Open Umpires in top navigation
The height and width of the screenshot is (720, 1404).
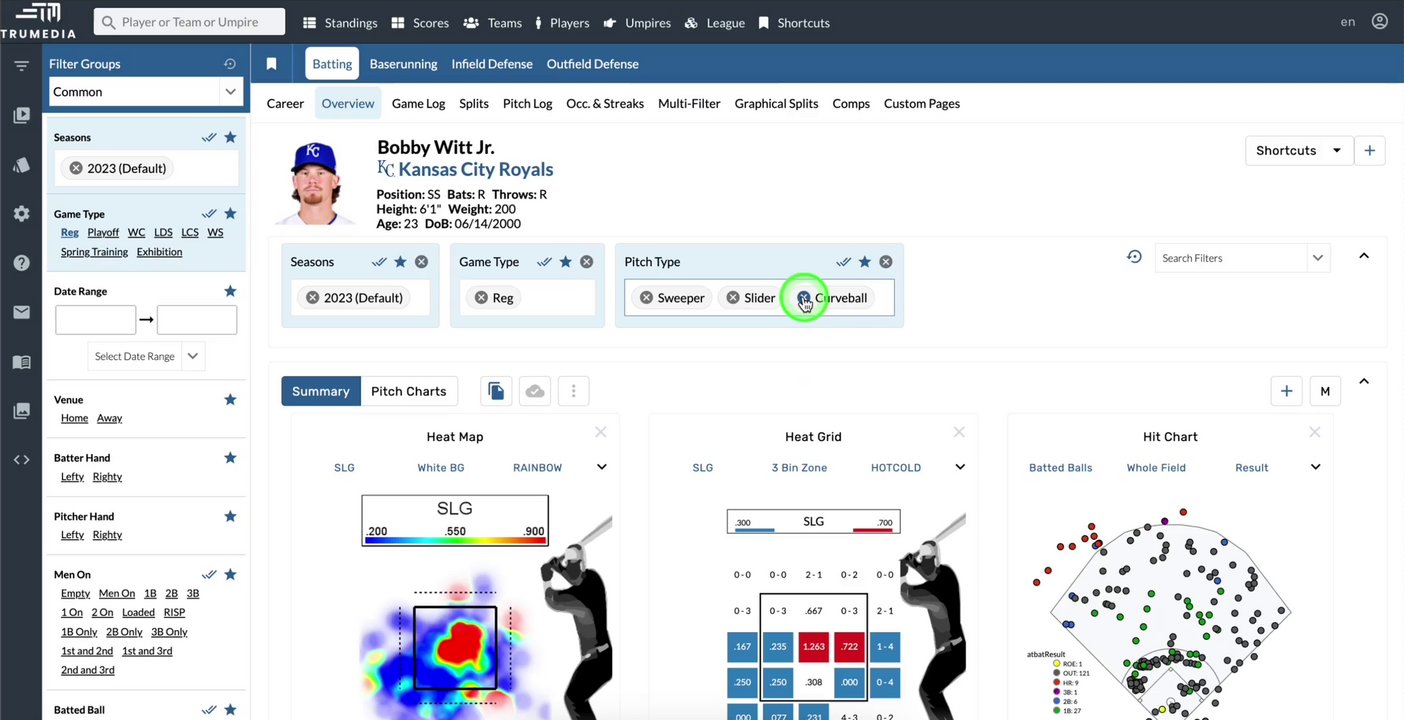coord(637,22)
